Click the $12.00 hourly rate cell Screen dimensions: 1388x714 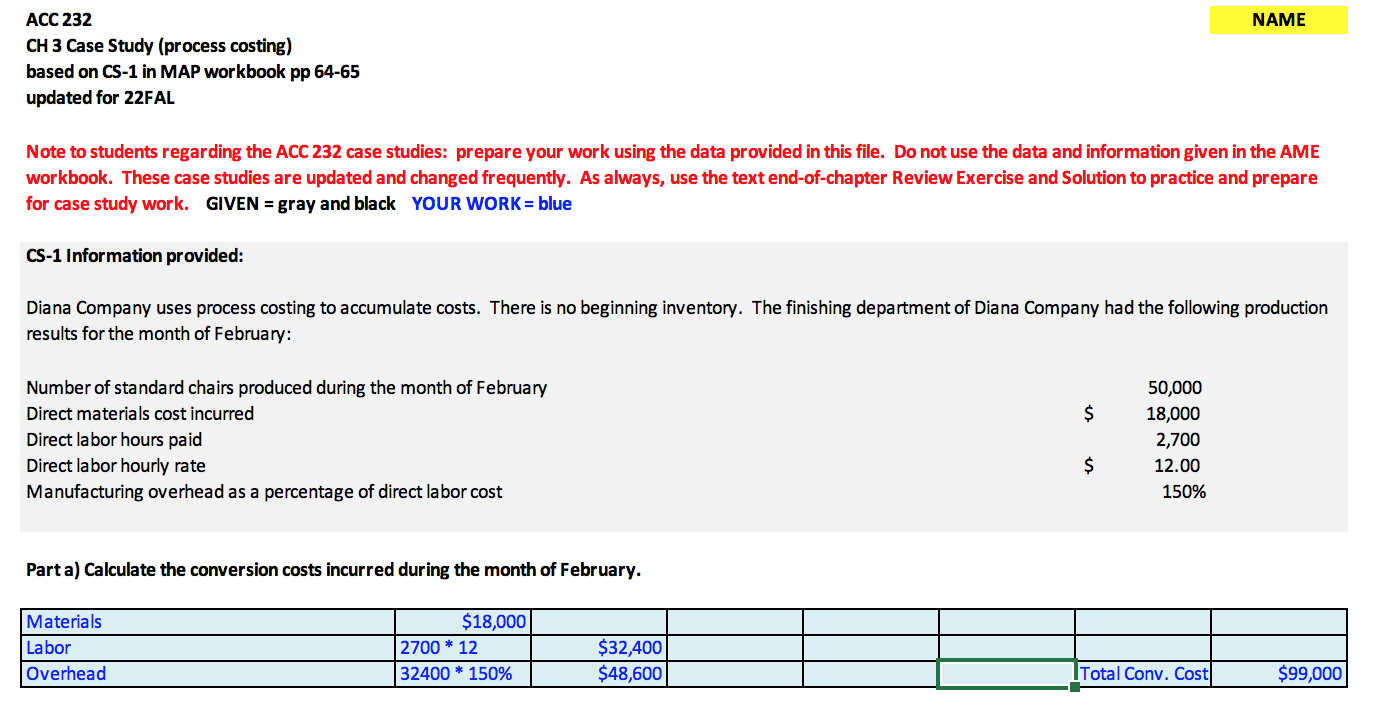[x=1178, y=465]
